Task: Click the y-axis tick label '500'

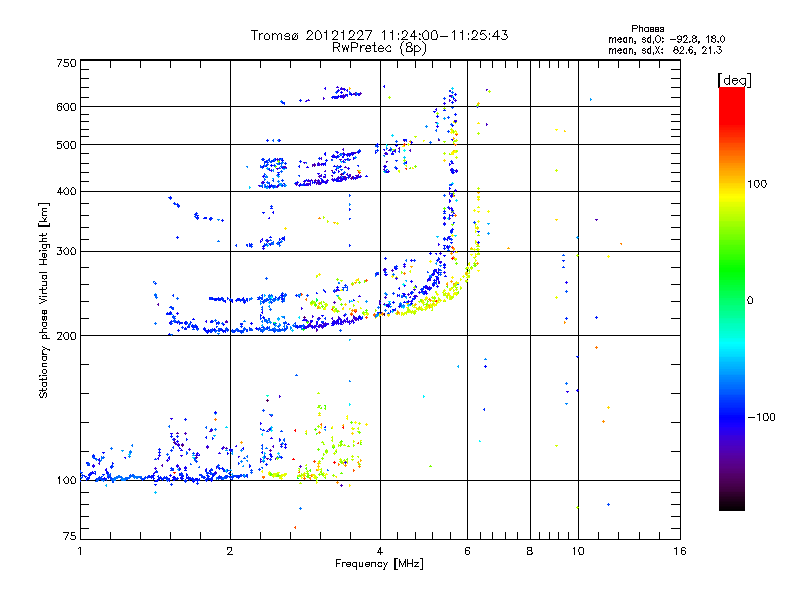Action: [66, 145]
